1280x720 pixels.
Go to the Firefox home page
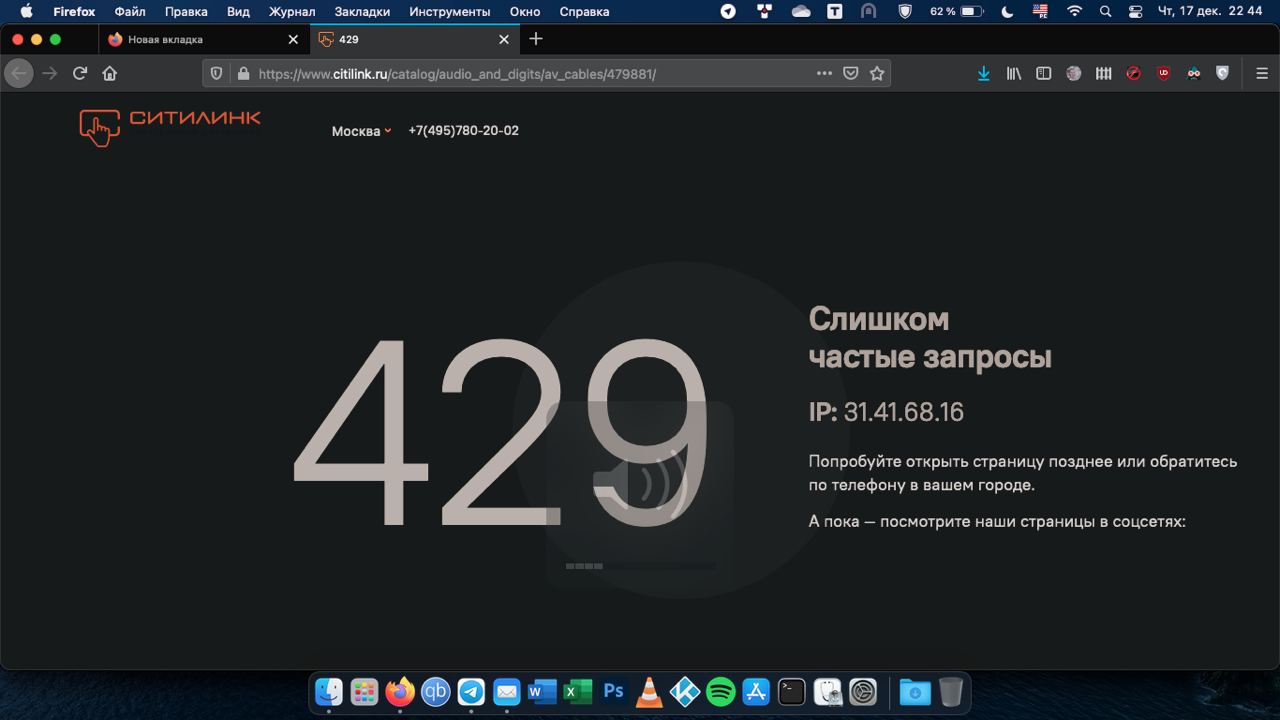click(x=110, y=73)
